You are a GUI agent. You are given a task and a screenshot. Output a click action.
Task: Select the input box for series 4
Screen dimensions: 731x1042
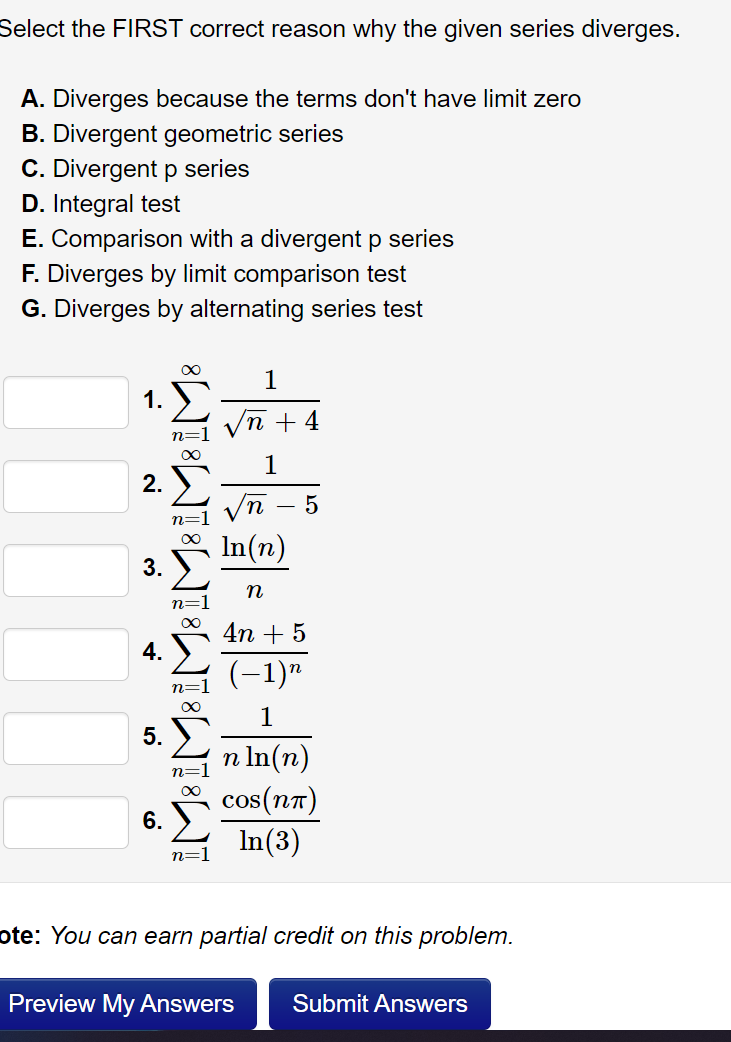pyautogui.click(x=66, y=655)
